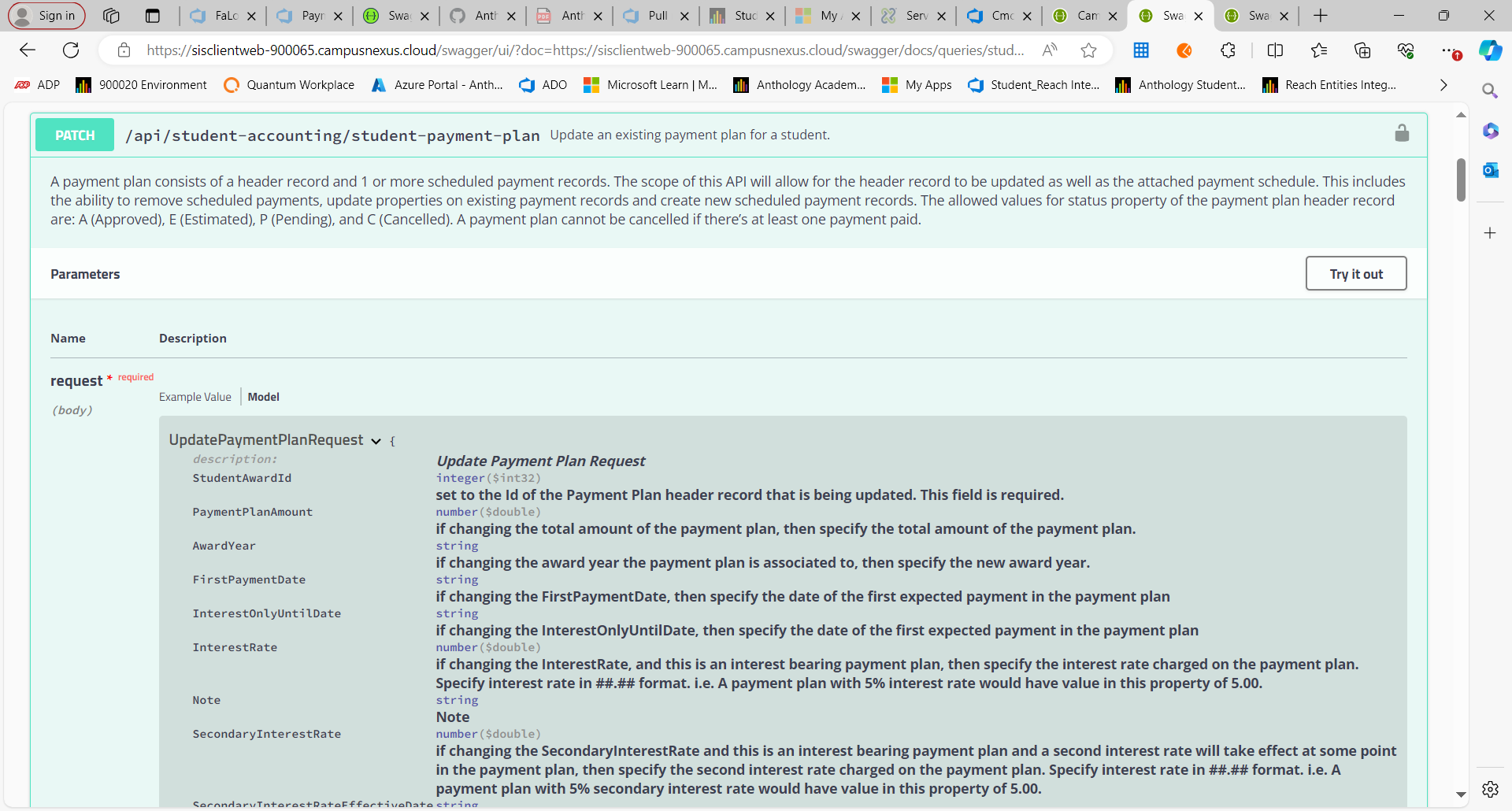Click the scrollbar down arrow
Image resolution: width=1512 pixels, height=811 pixels.
pos(1461,795)
